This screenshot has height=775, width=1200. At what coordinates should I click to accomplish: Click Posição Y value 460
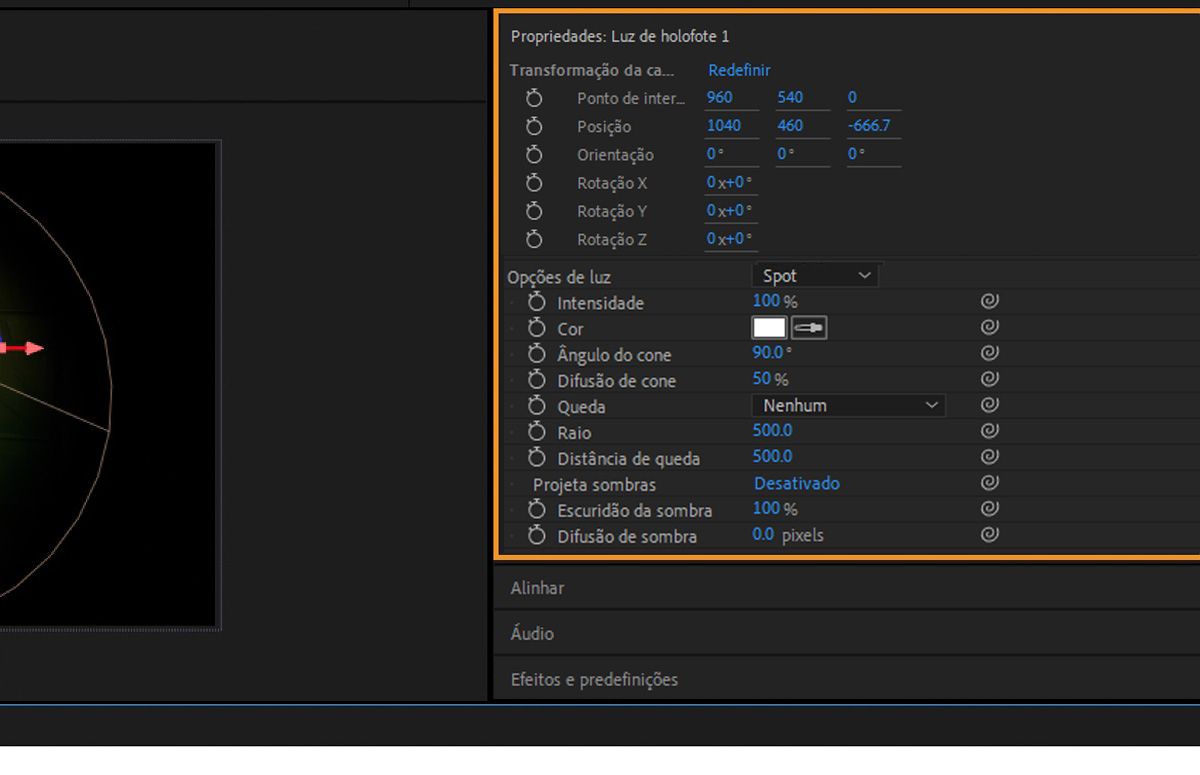tap(790, 125)
